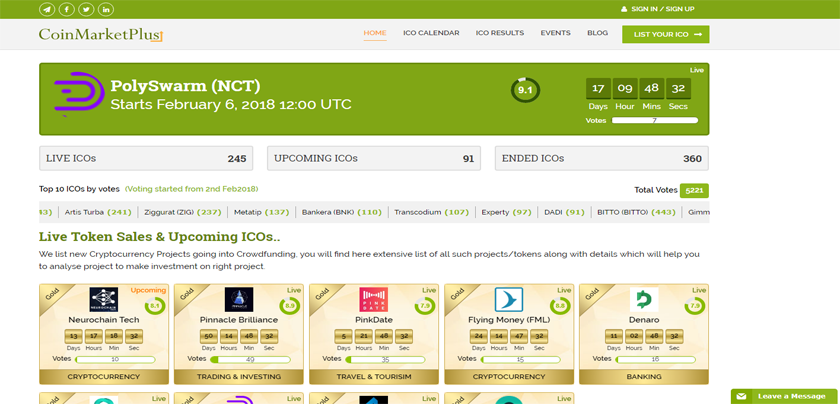Click the Pinnacle Brilliance logo thumbnail
Image resolution: width=840 pixels, height=404 pixels.
(239, 300)
